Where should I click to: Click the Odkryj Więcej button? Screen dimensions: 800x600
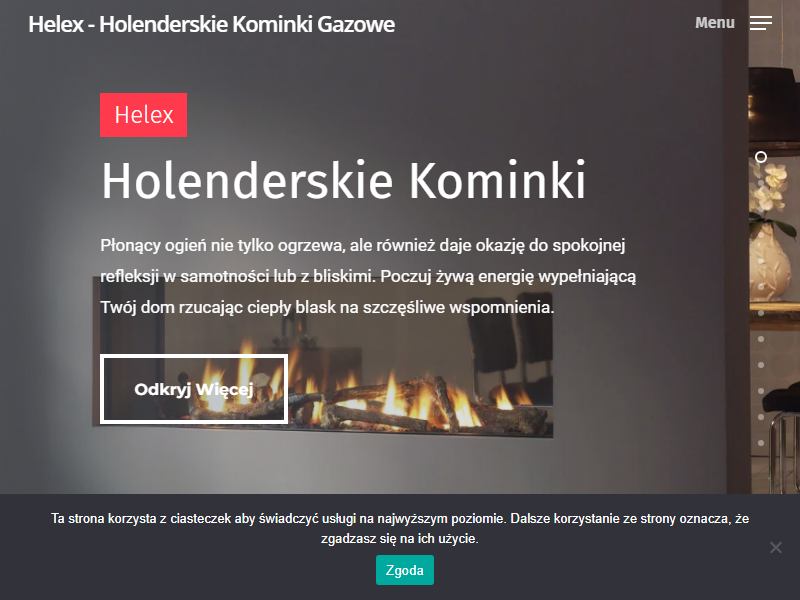click(194, 389)
